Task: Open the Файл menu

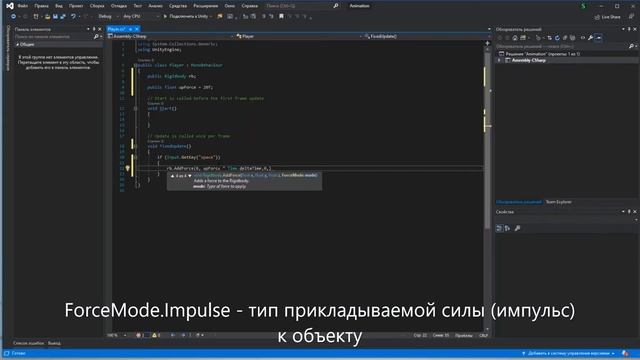Action: (22, 6)
